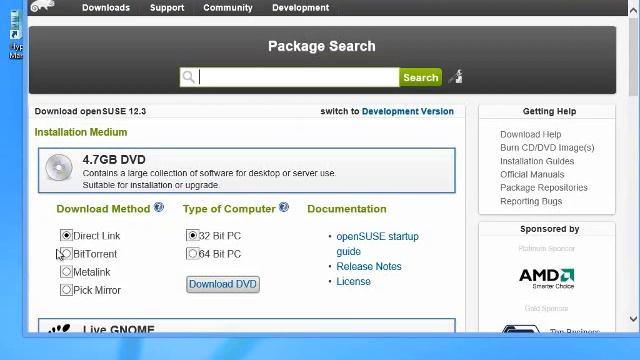
Task: Click the Download DVD button
Action: click(223, 284)
